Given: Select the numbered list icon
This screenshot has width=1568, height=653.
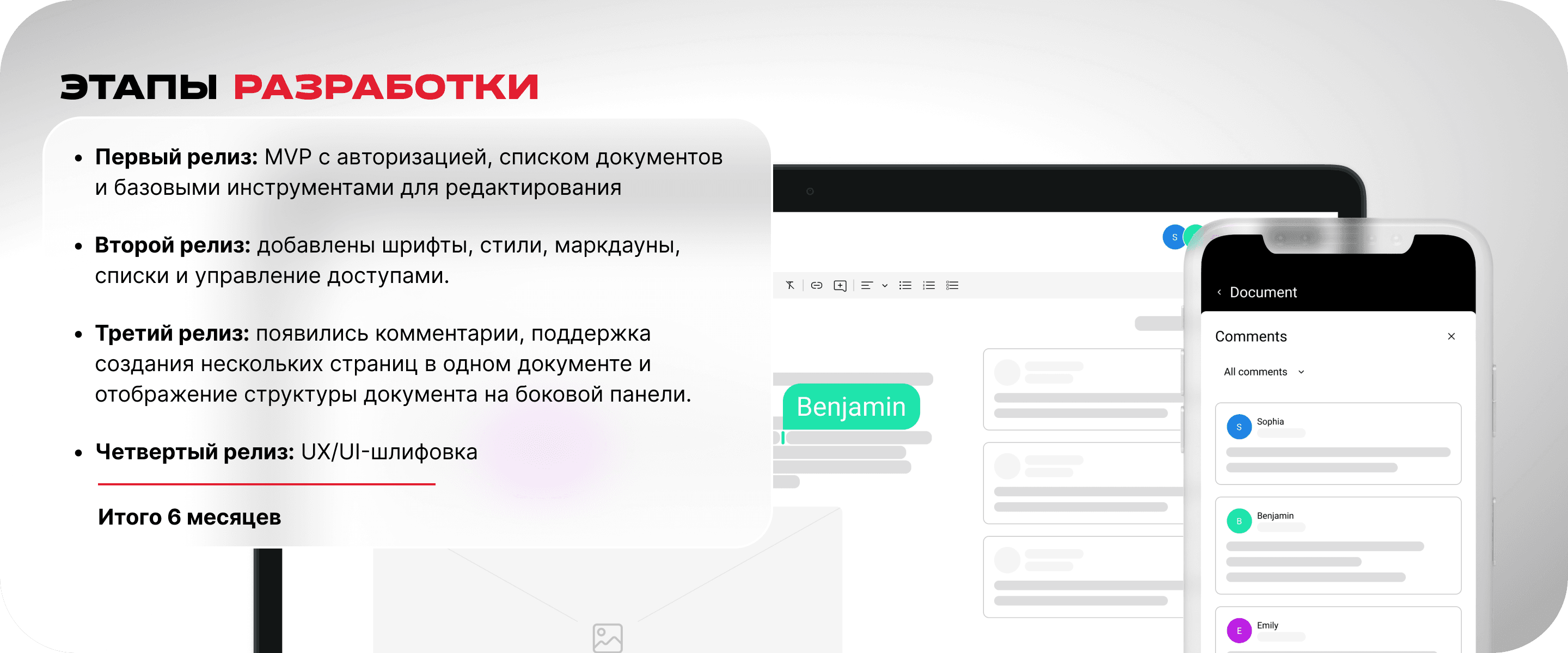Looking at the screenshot, I should (929, 286).
